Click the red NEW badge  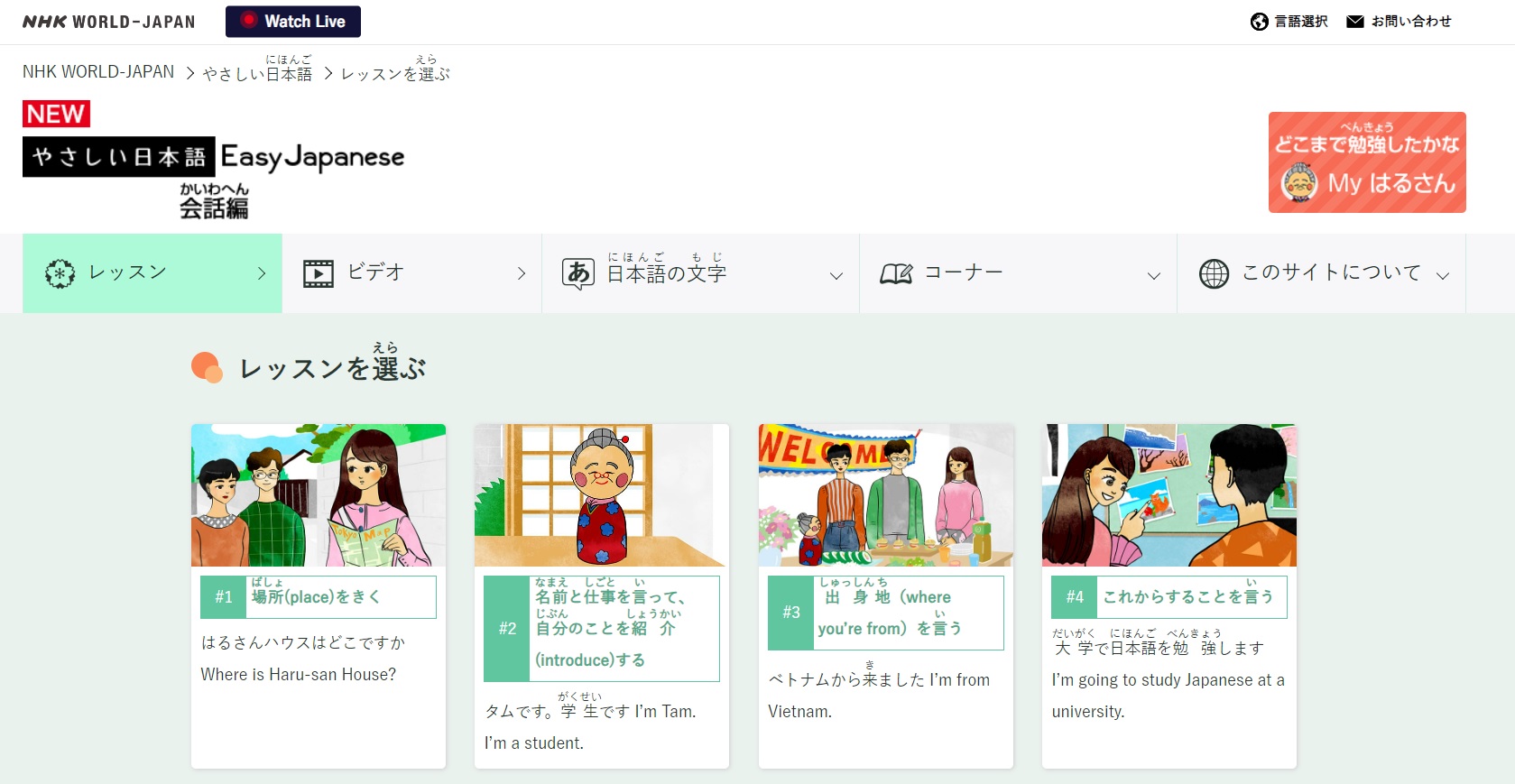pyautogui.click(x=56, y=114)
